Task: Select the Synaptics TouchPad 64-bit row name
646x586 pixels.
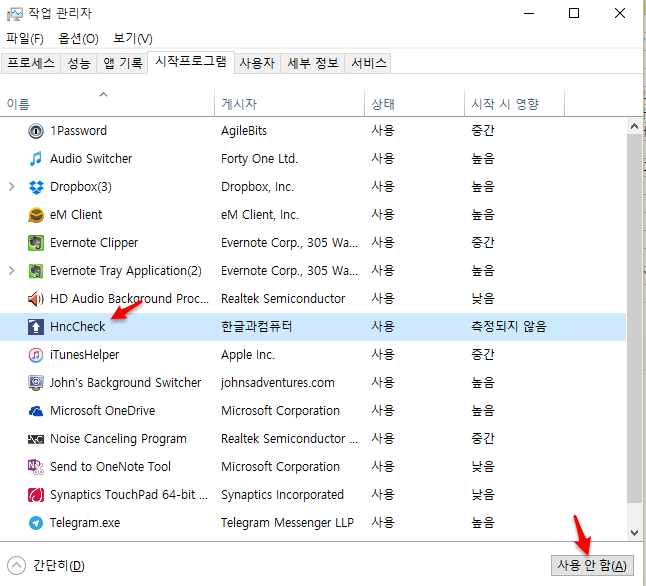Action: click(x=129, y=495)
